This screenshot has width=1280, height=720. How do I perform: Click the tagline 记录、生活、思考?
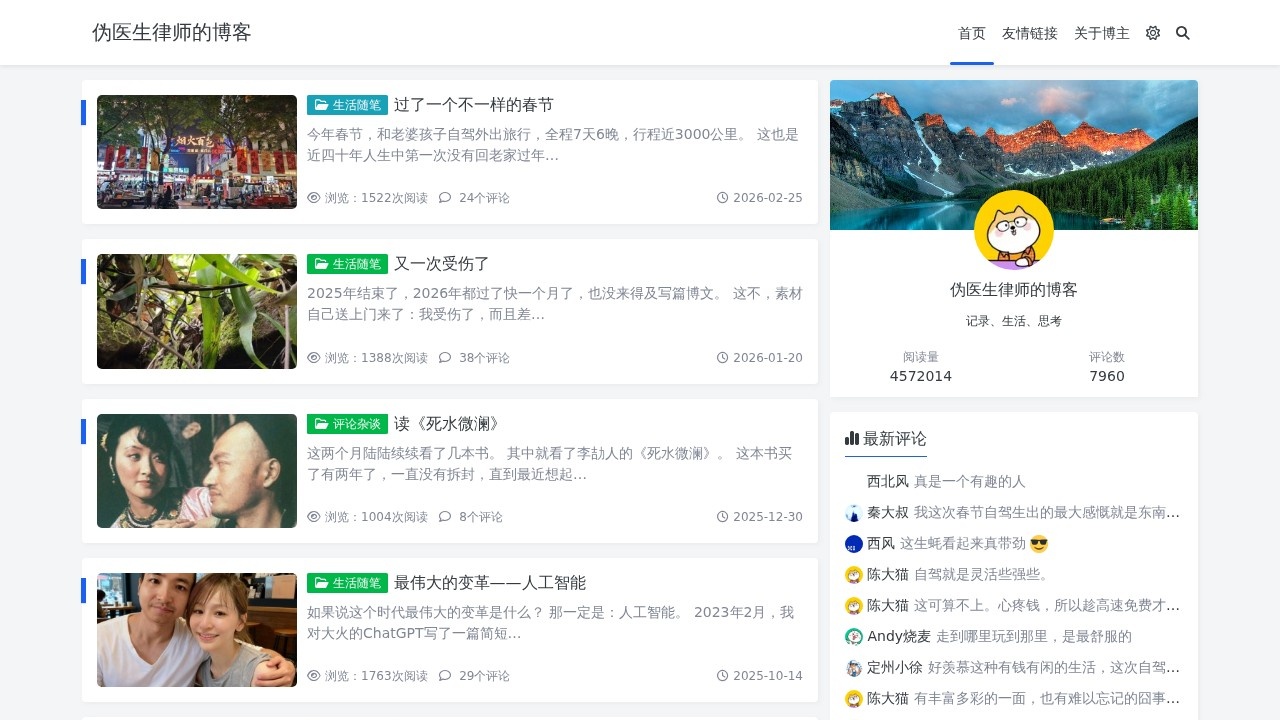[1014, 321]
